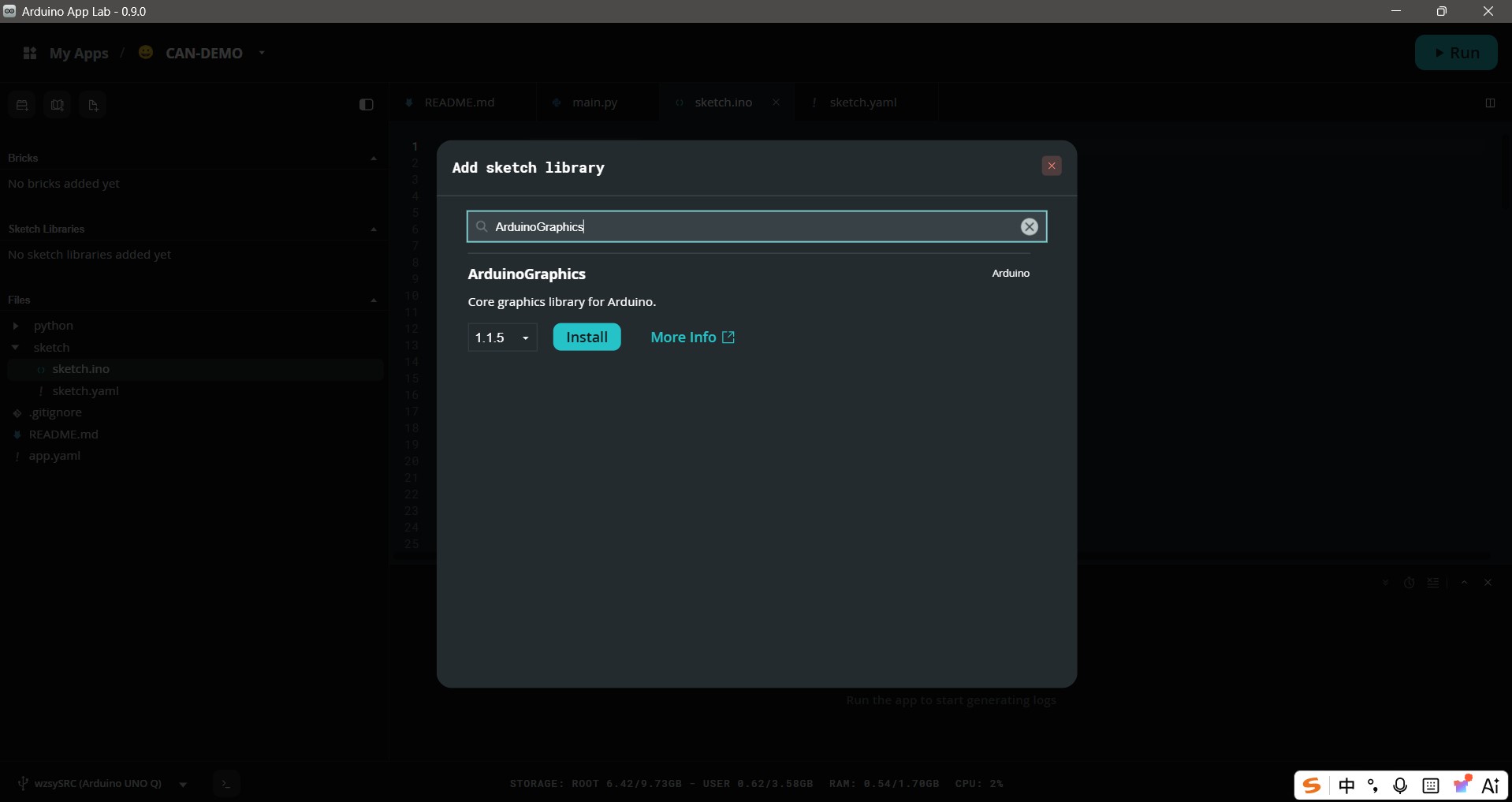The width and height of the screenshot is (1512, 802).
Task: Clear the library search field
Action: 1029,227
